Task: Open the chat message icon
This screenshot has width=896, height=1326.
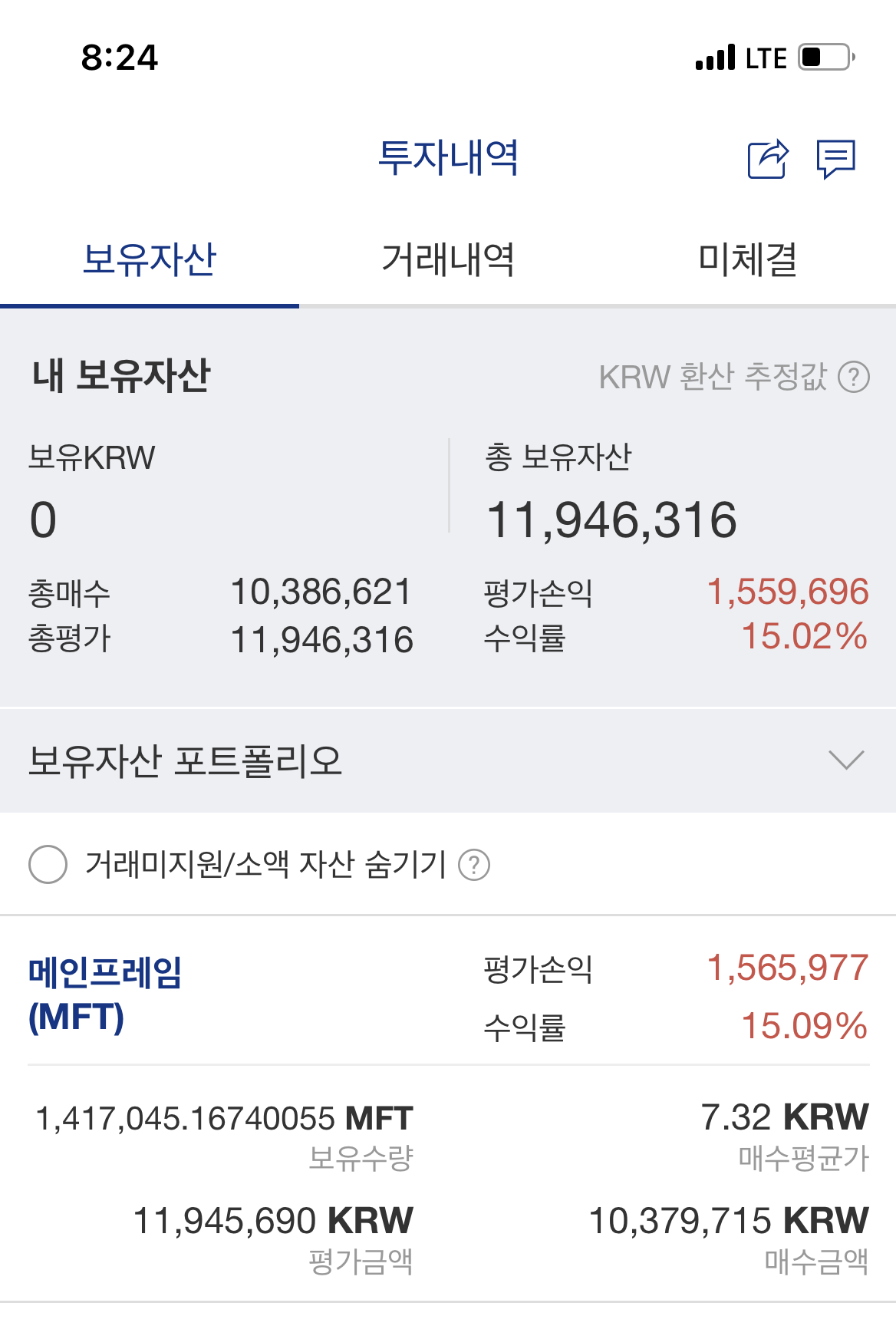Action: (836, 159)
